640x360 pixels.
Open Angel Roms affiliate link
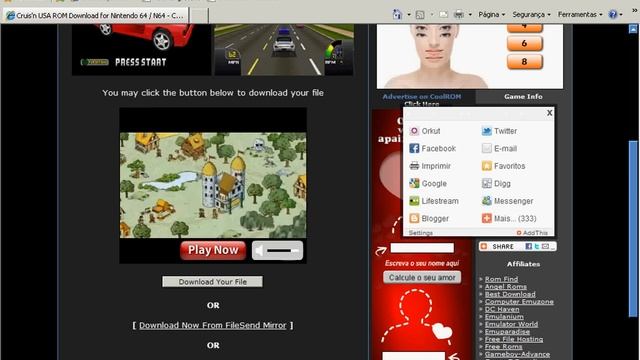pyautogui.click(x=506, y=287)
